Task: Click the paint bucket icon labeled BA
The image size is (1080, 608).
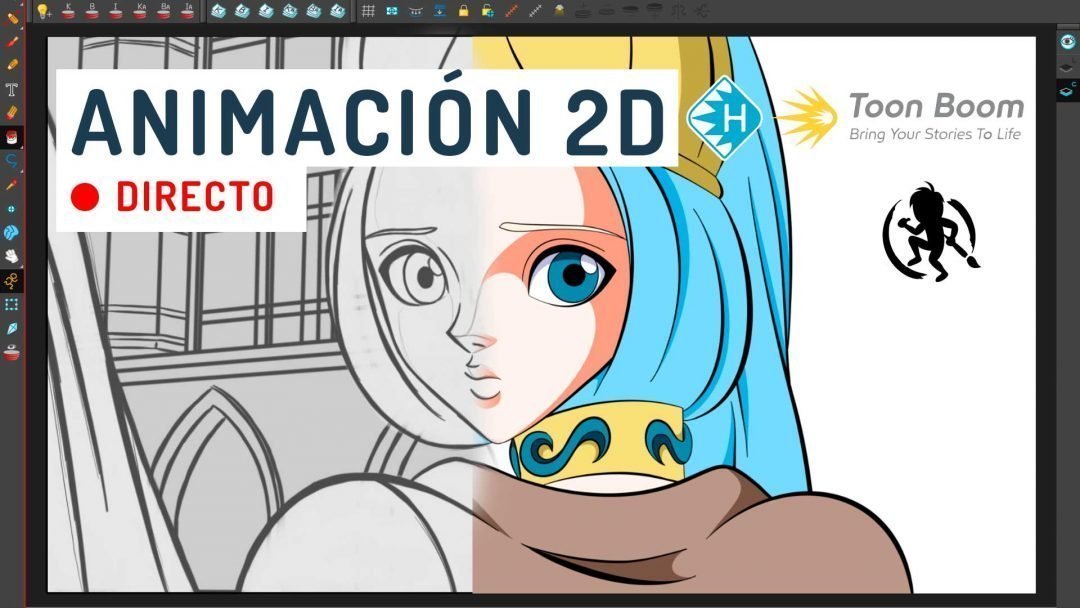Action: click(x=164, y=11)
